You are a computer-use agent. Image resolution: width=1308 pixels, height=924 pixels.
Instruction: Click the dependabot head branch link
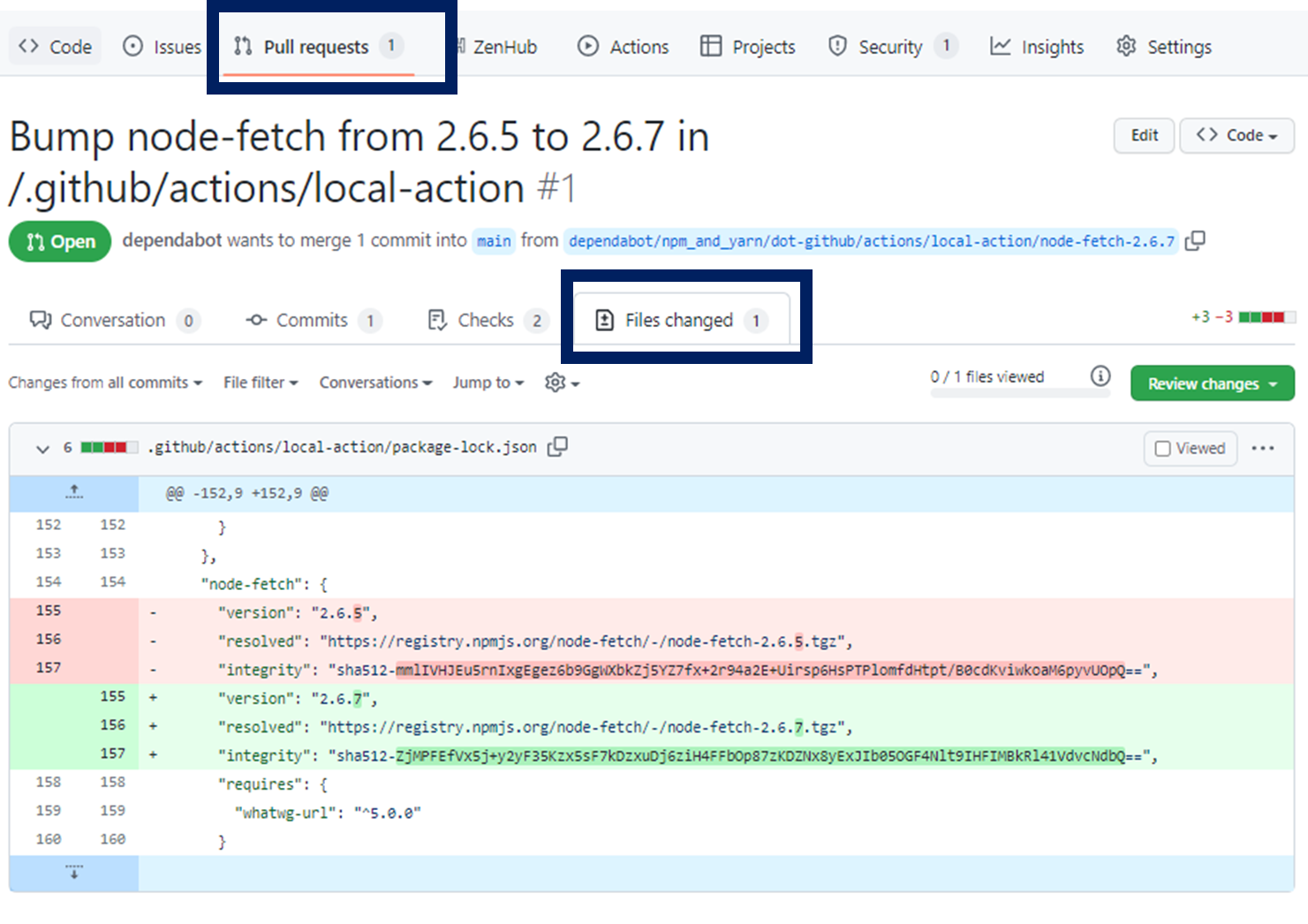(872, 241)
